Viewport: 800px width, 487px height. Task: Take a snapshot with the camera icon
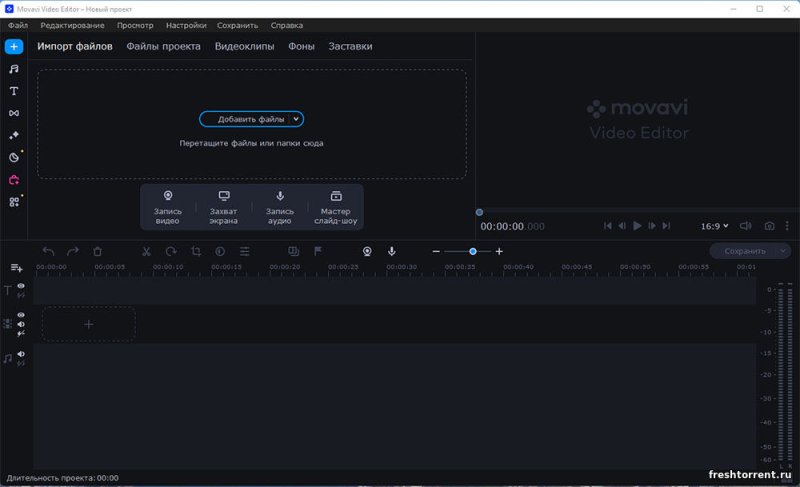tap(769, 226)
